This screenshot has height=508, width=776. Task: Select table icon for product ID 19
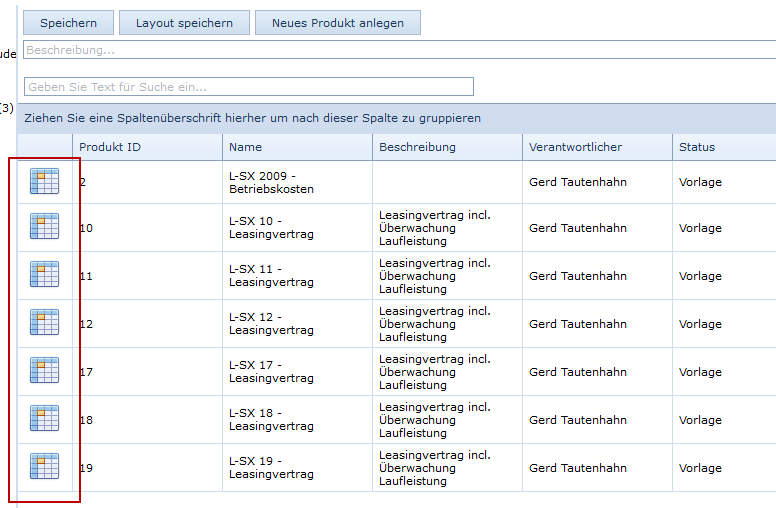(x=45, y=467)
